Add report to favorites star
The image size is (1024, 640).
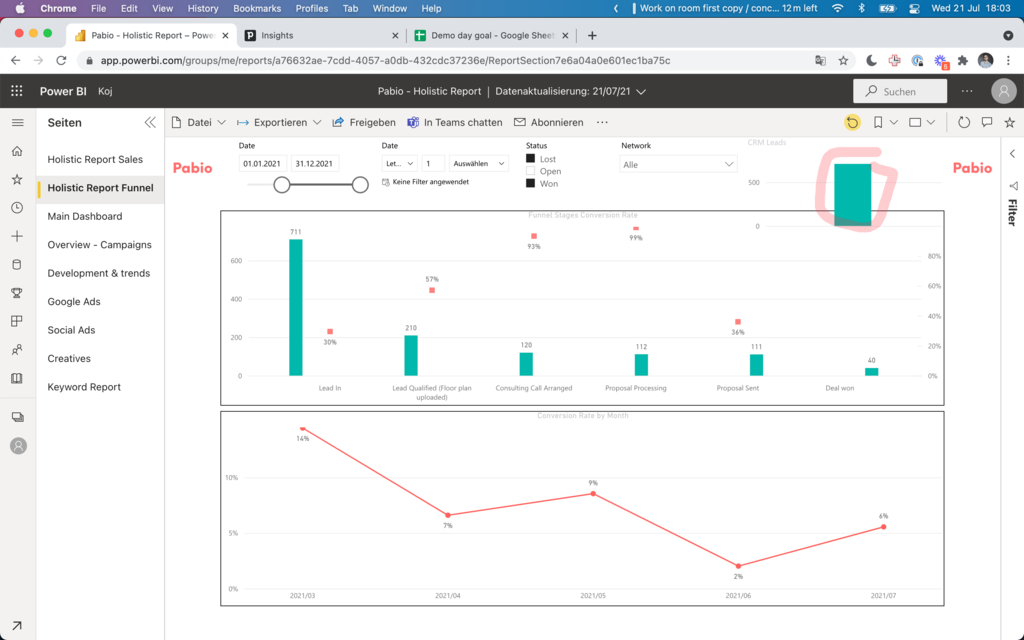tap(1010, 122)
